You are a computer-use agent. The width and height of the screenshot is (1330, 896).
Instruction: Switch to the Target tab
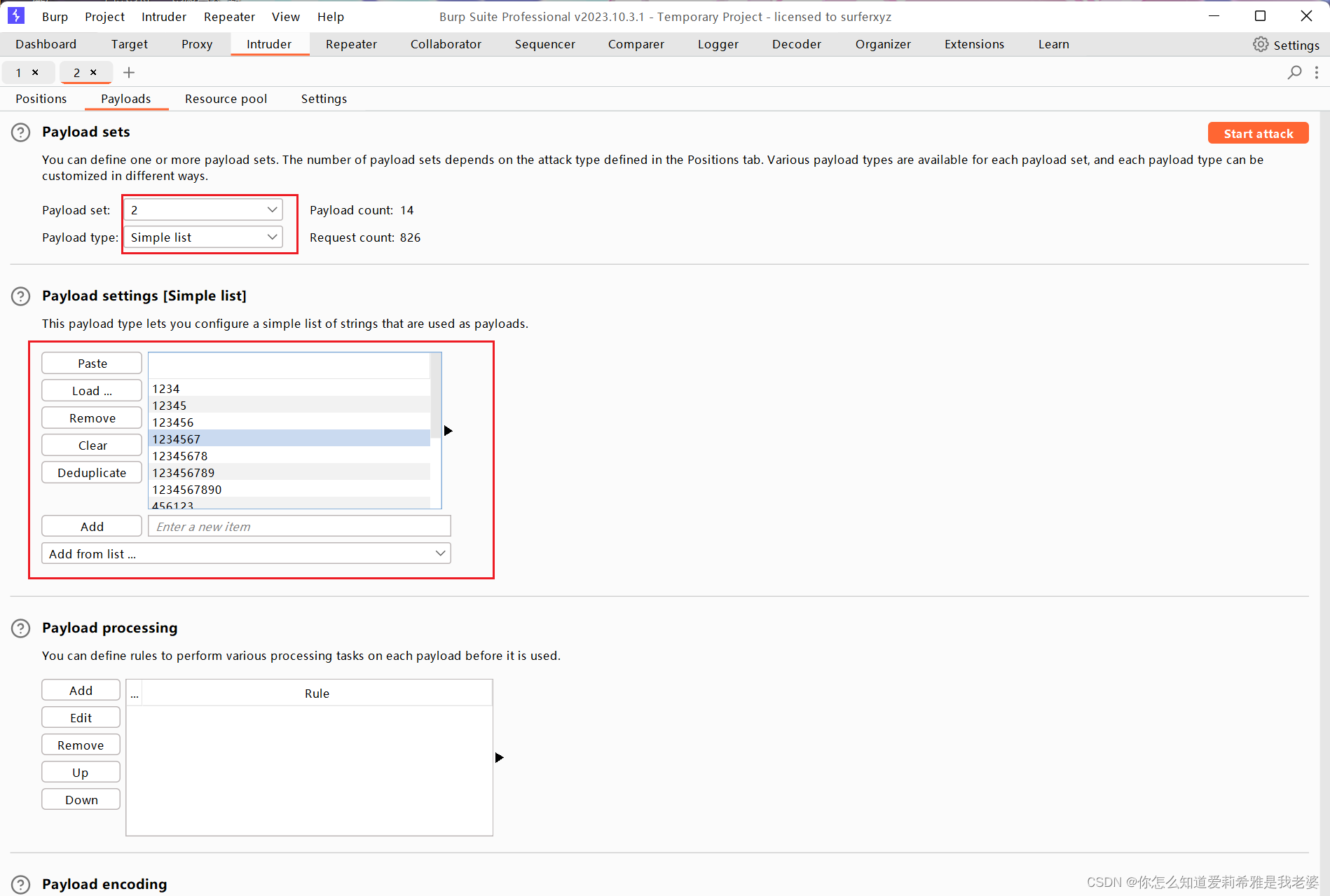coord(130,44)
